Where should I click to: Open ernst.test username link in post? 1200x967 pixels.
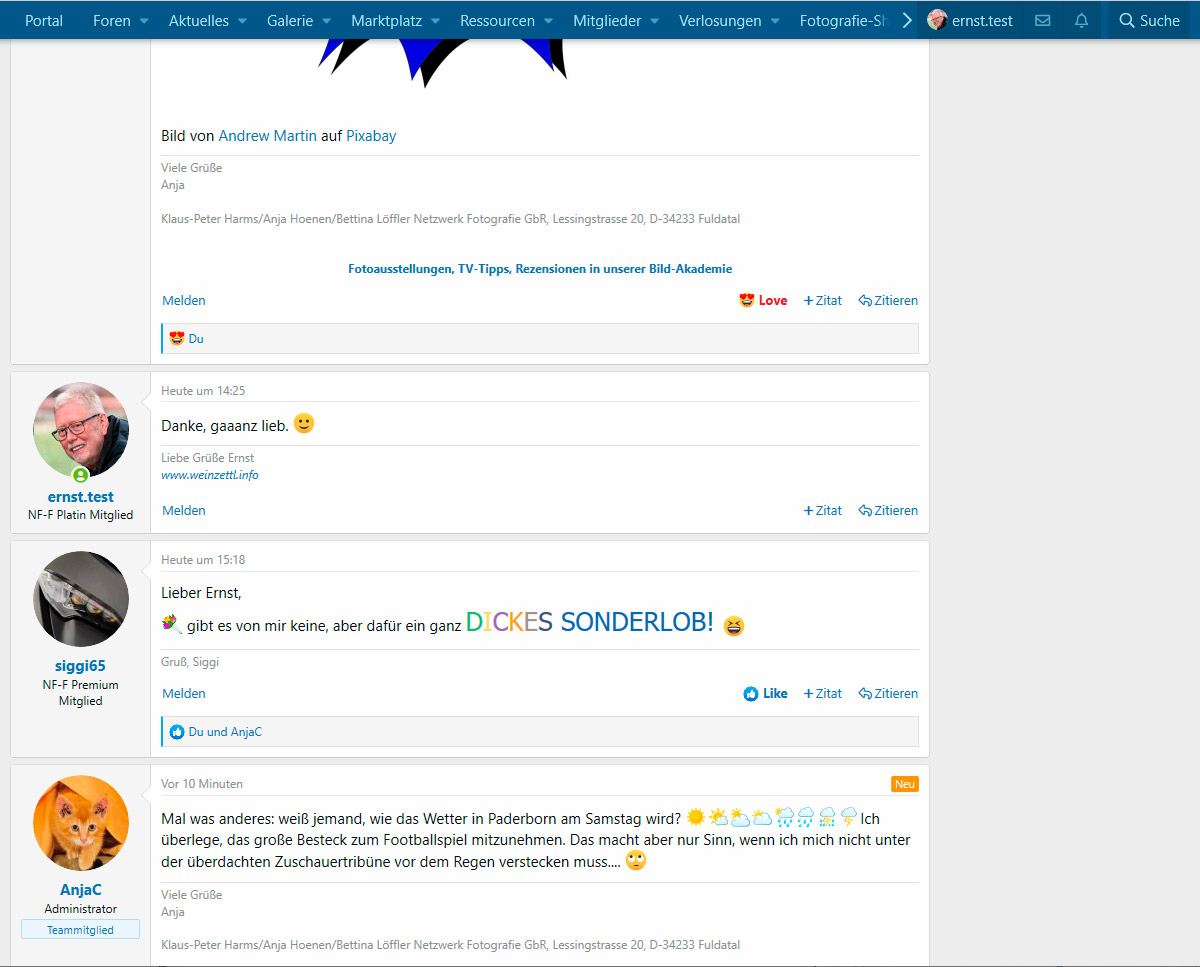click(81, 496)
